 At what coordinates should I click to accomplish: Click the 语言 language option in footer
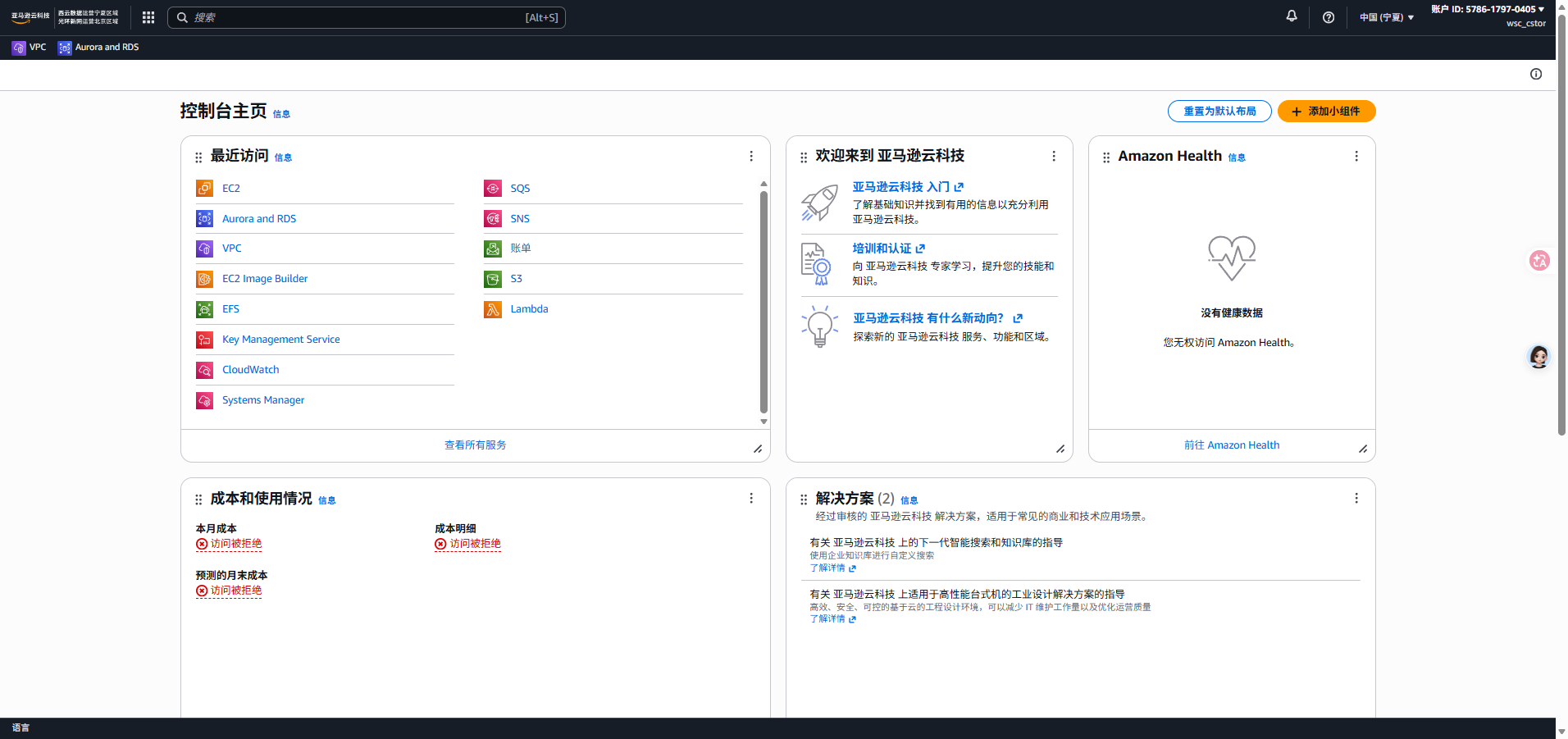coord(21,728)
